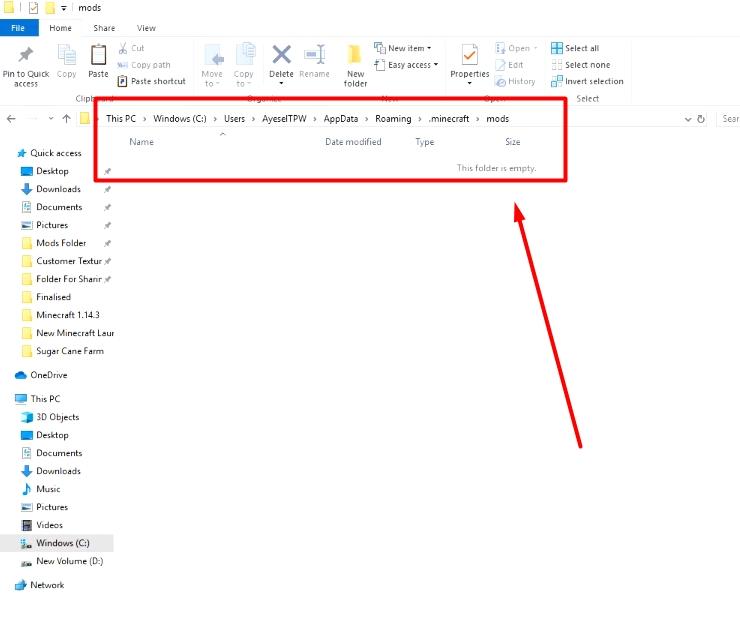Click the Rename icon
The image size is (740, 642).
pyautogui.click(x=315, y=54)
